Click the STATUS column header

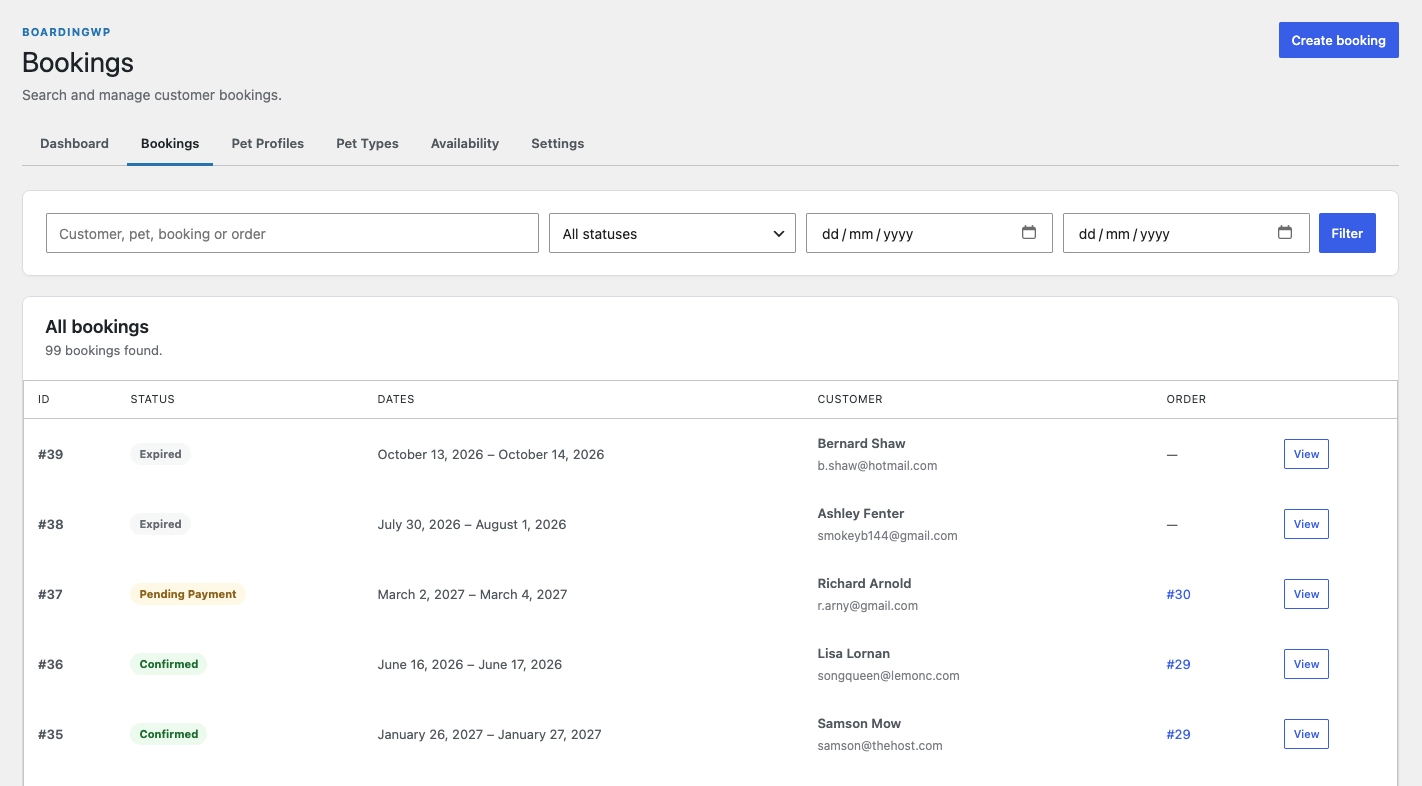152,399
